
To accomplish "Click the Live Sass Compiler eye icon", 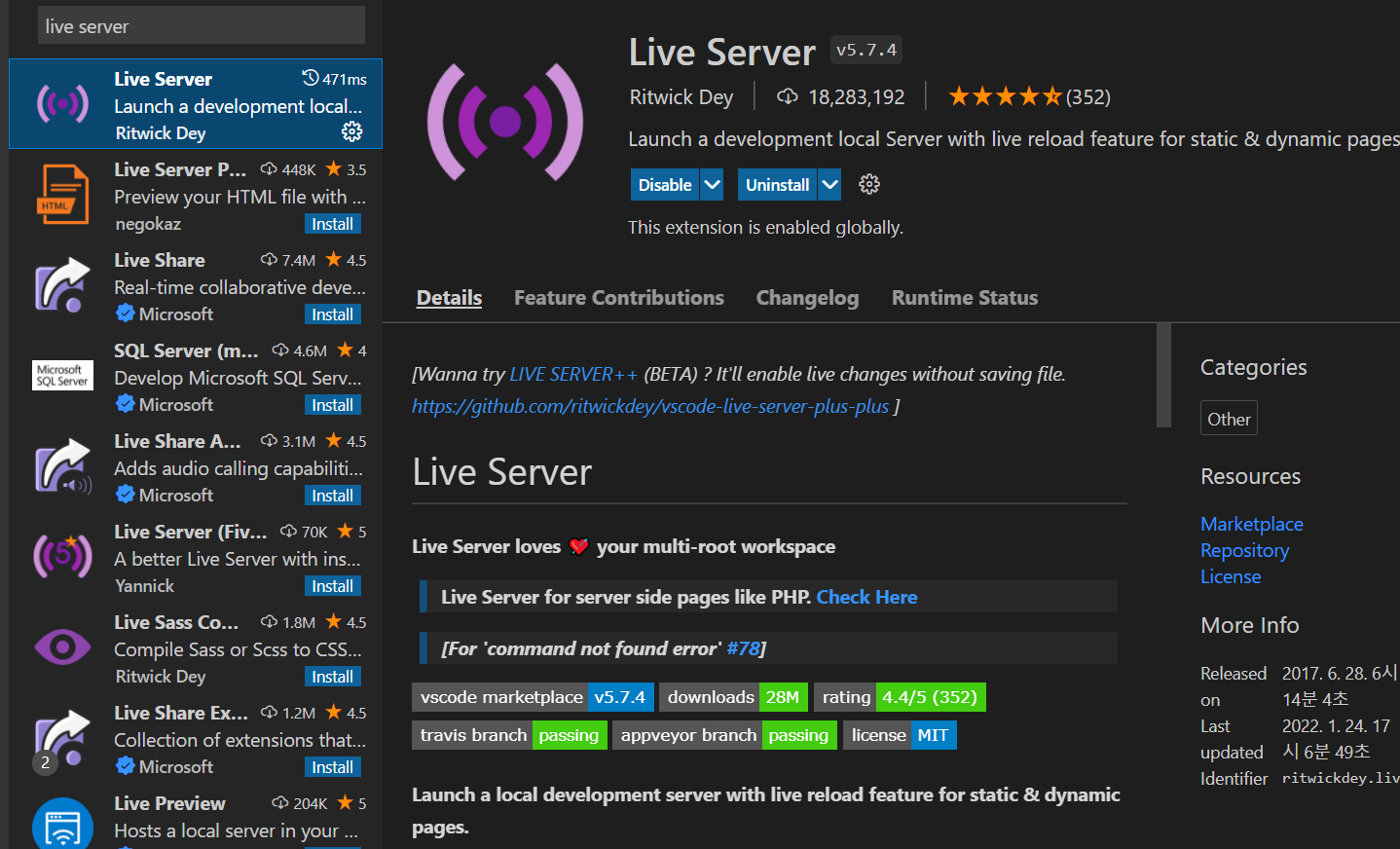I will [x=61, y=647].
